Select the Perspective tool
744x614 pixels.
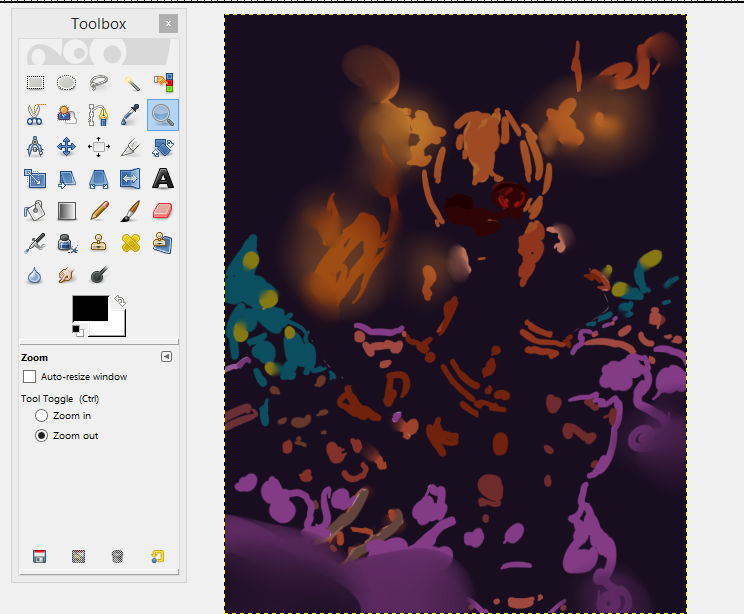(98, 179)
